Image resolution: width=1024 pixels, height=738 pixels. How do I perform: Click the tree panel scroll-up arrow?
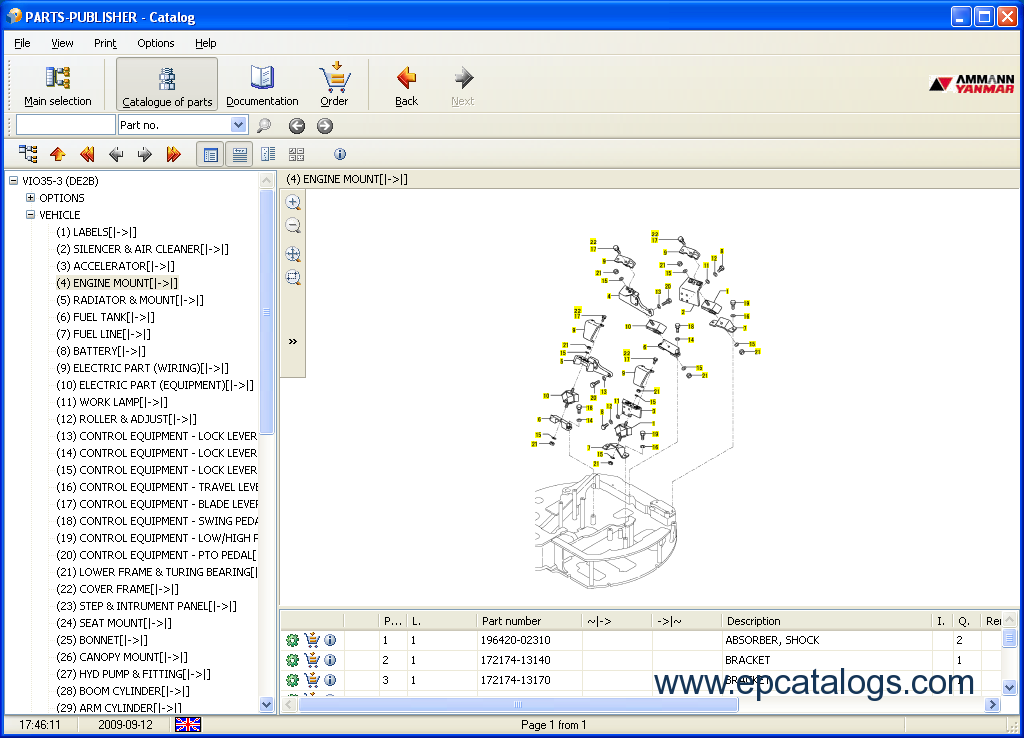(x=266, y=180)
